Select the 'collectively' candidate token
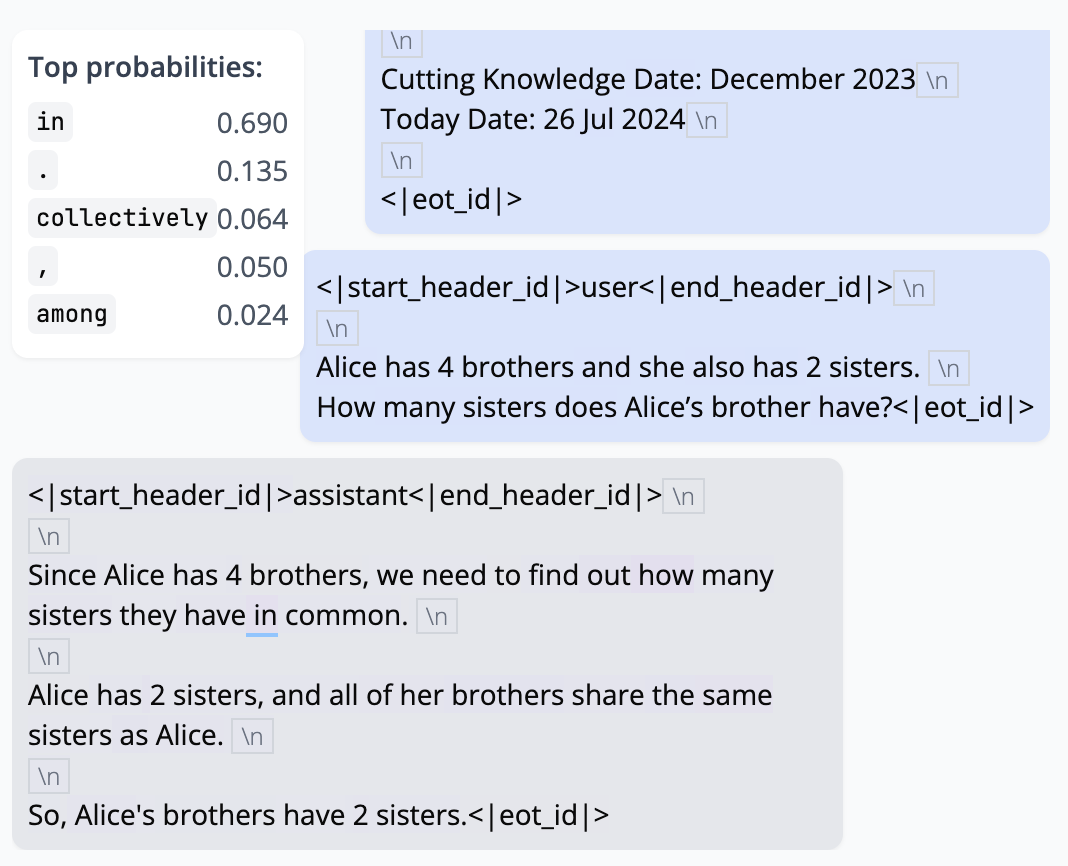1068x866 pixels. pyautogui.click(x=122, y=218)
